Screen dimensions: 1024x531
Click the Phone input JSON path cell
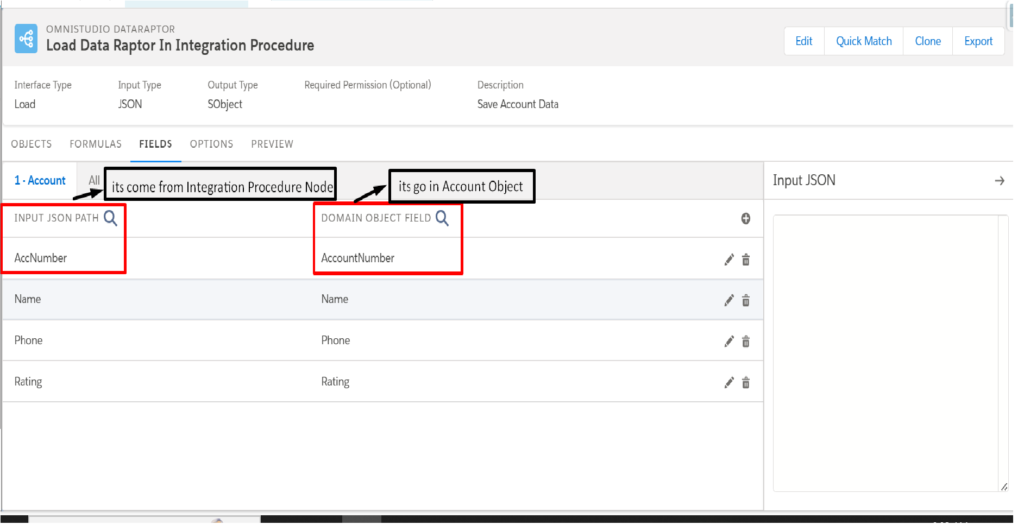(x=28, y=340)
